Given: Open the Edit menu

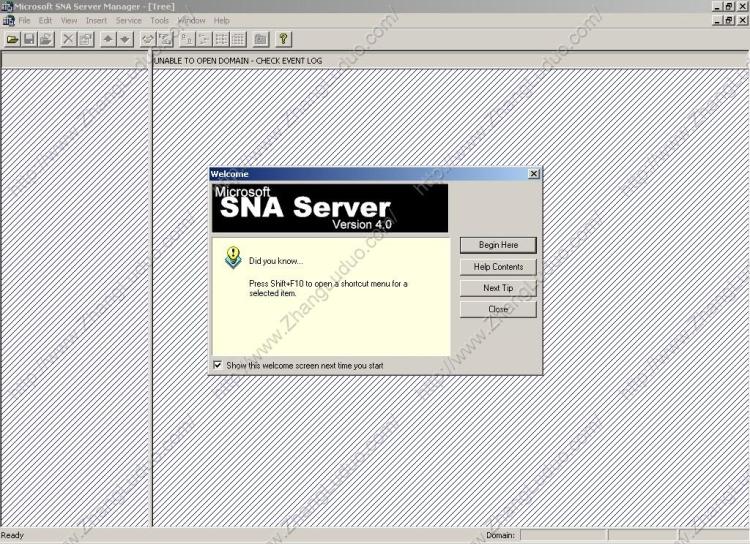Looking at the screenshot, I should click(x=45, y=21).
